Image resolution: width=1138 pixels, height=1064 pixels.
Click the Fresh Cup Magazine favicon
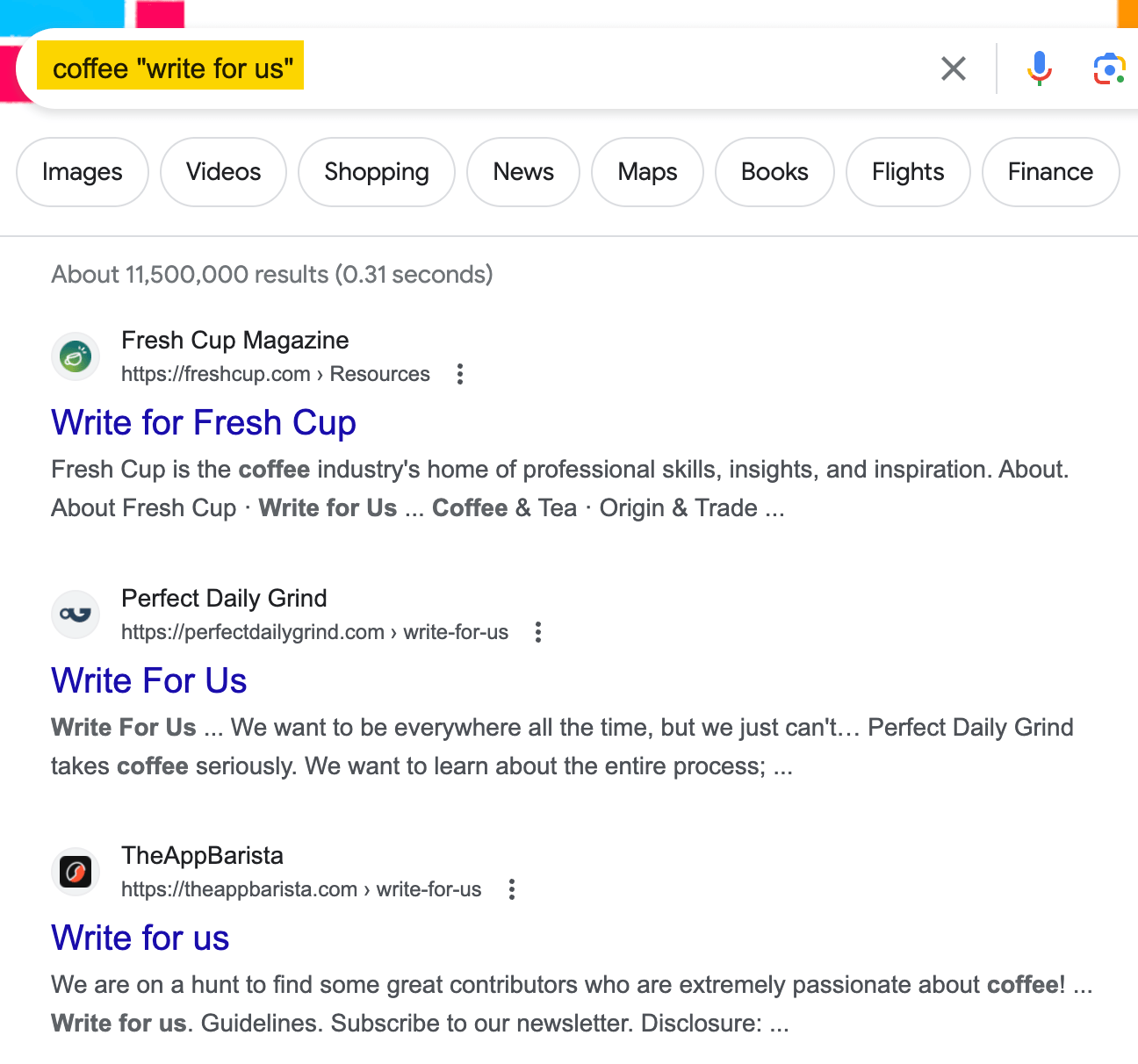[76, 356]
